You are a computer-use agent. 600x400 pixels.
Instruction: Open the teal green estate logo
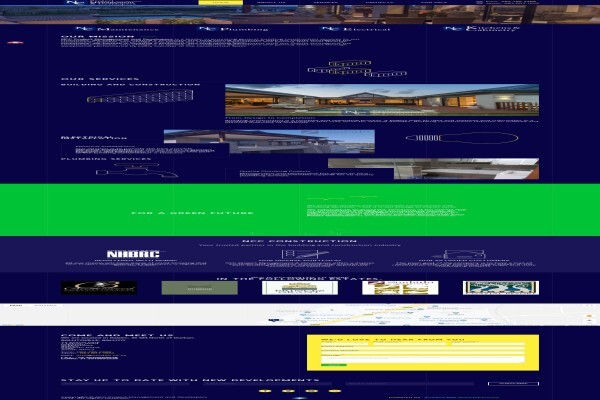click(501, 288)
